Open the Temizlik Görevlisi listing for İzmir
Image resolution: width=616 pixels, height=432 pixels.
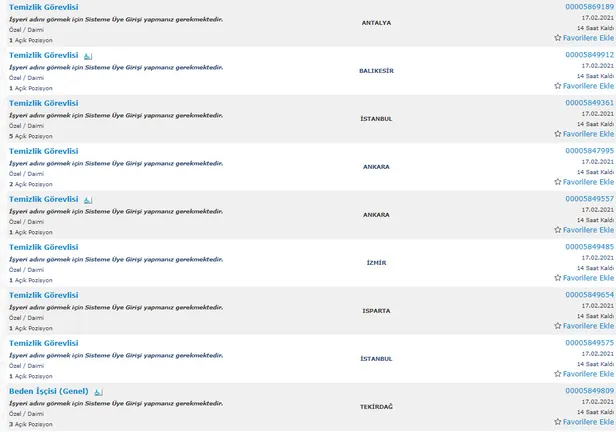click(x=43, y=247)
